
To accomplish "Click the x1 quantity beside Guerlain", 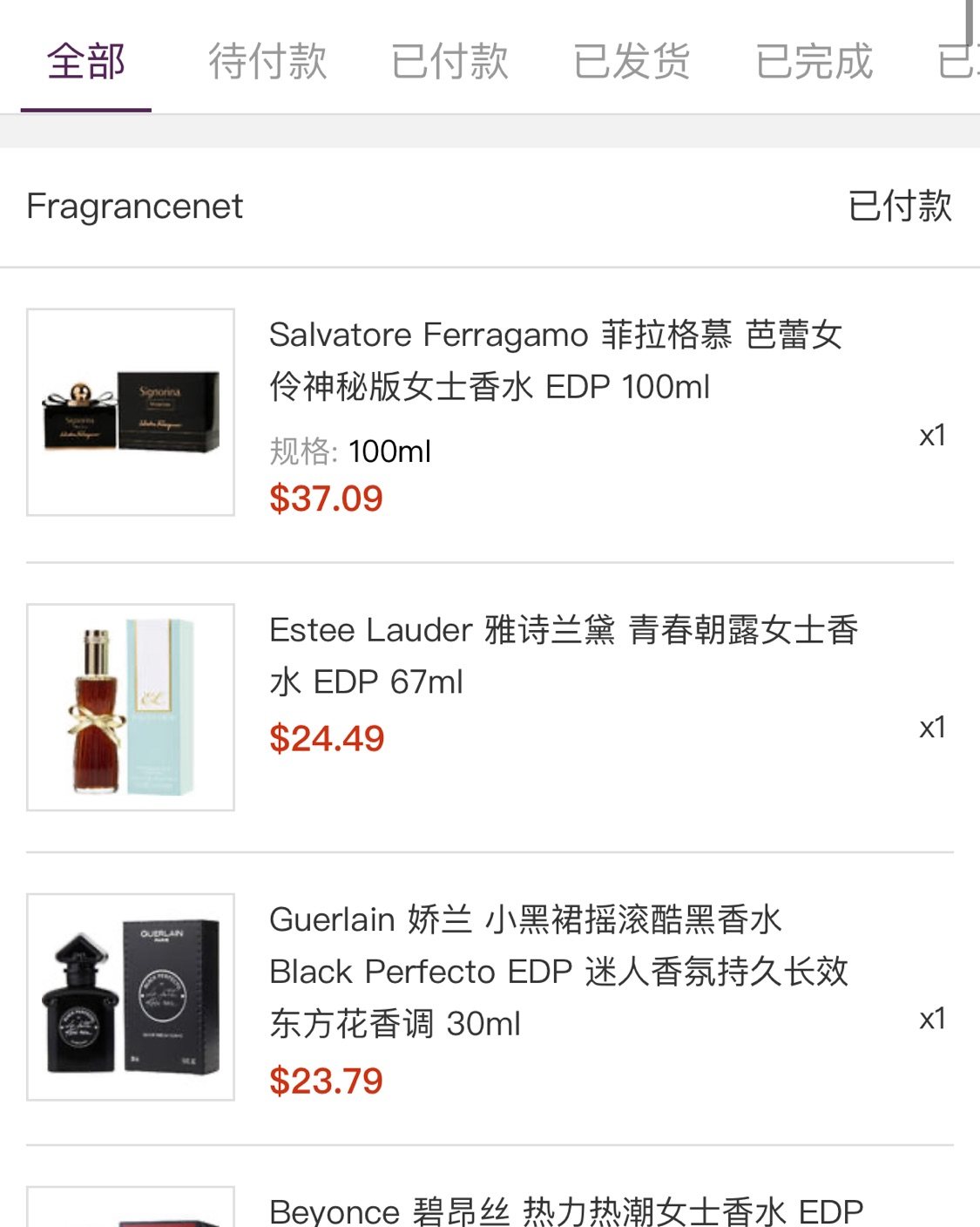I will (932, 1018).
